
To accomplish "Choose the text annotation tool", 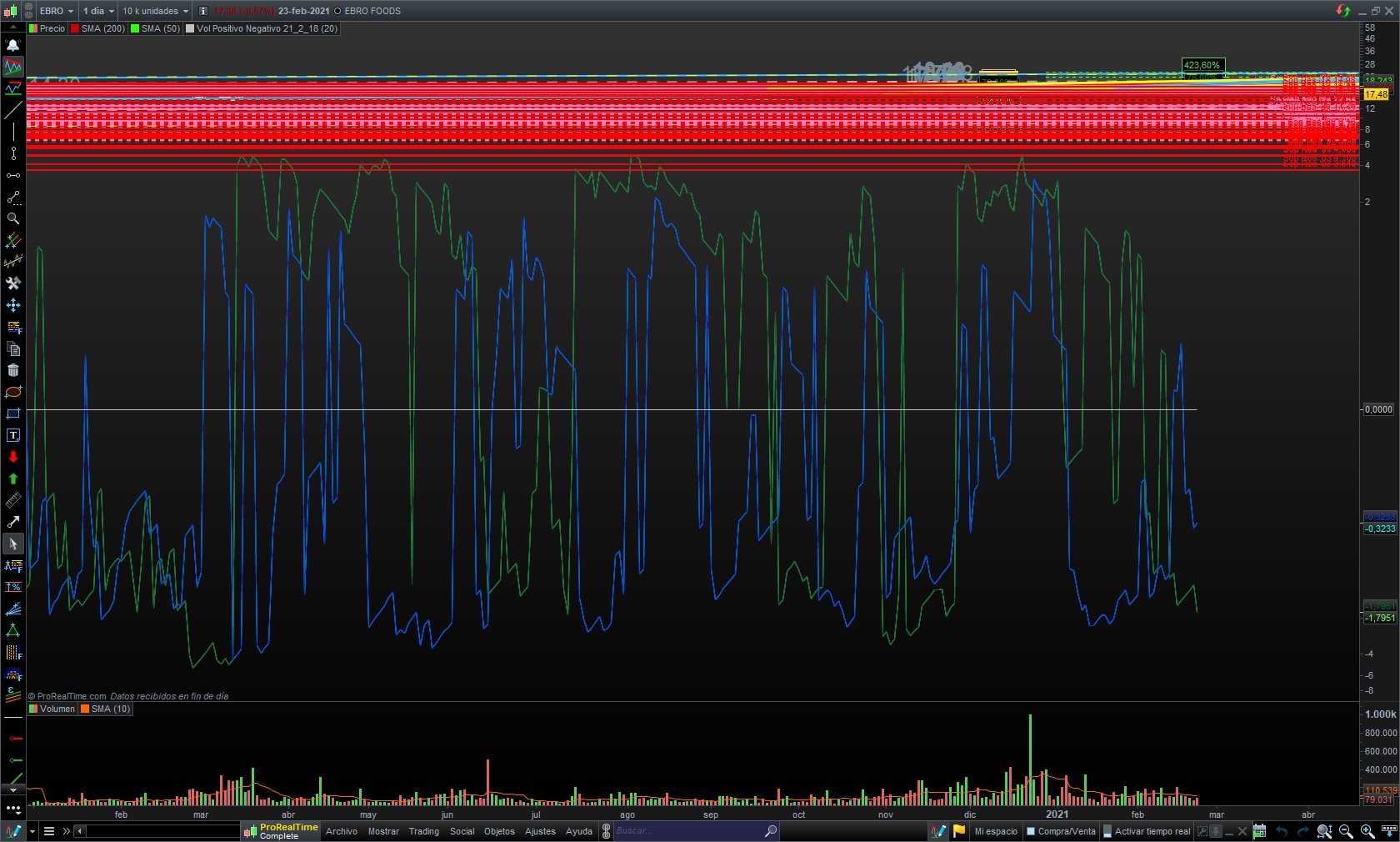I will [13, 435].
